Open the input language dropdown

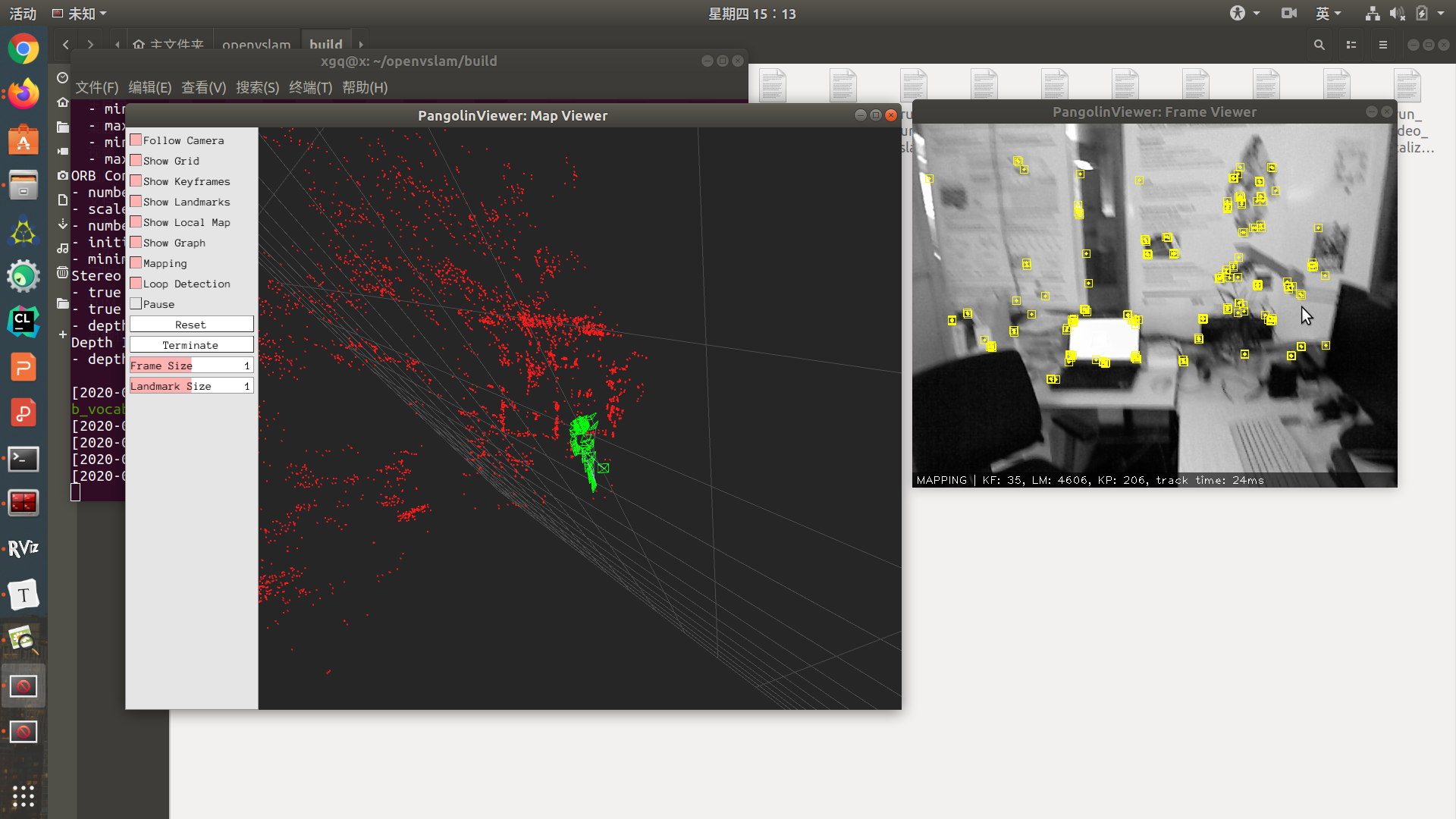[1328, 14]
